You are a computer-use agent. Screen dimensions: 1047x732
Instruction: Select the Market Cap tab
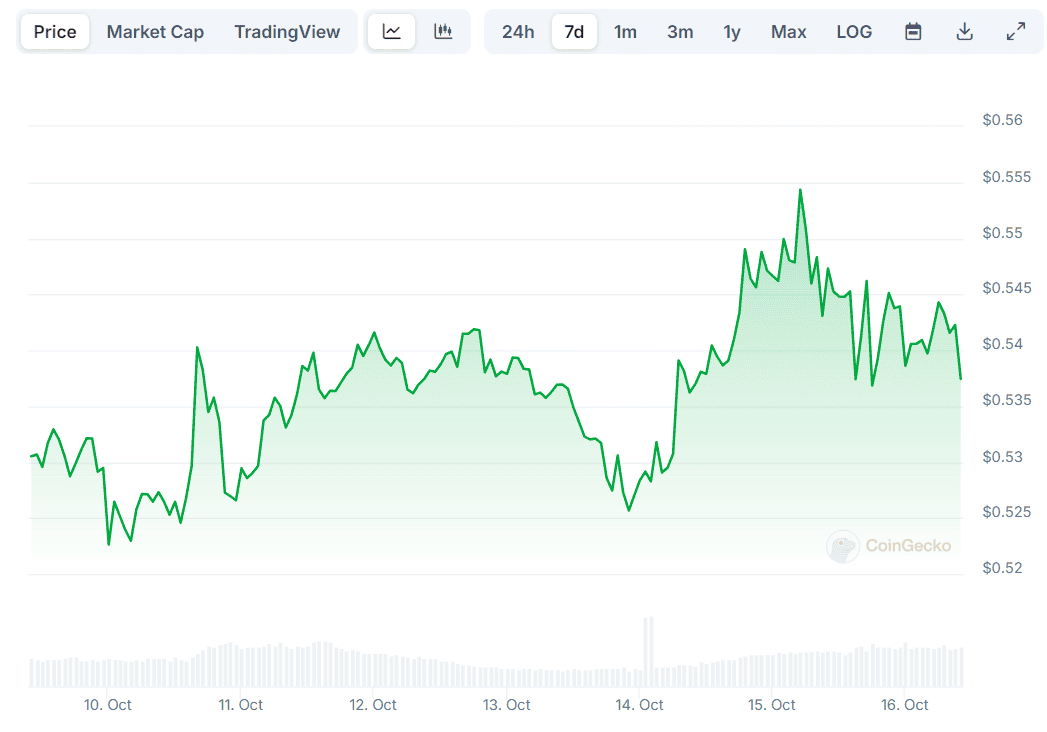(x=155, y=31)
